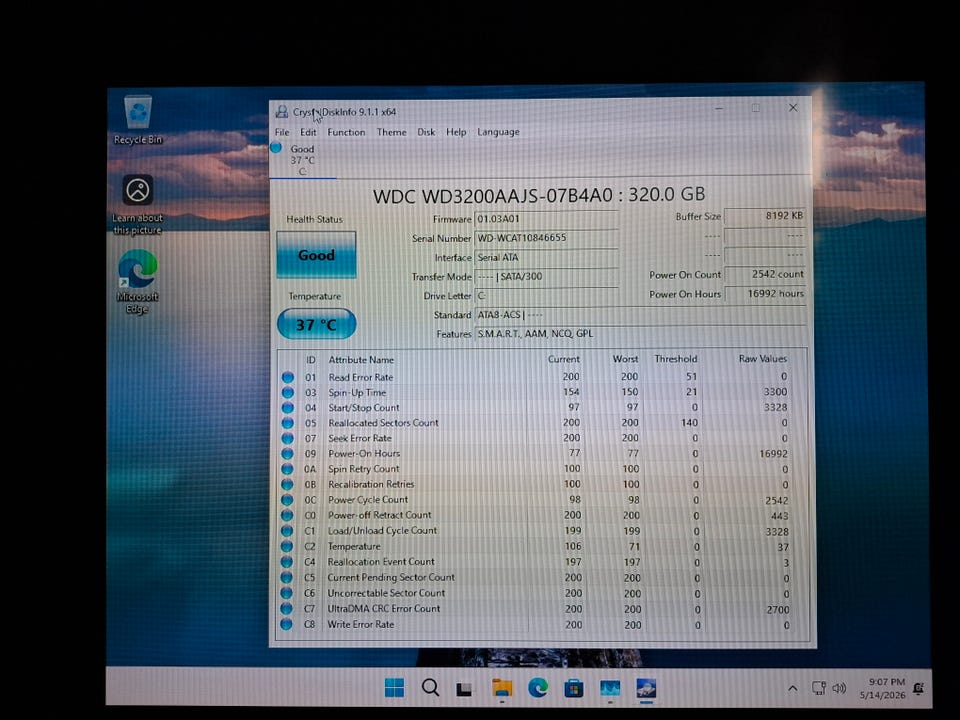Click the status circle for Write Error Rate
This screenshot has height=720, width=960.
[286, 624]
